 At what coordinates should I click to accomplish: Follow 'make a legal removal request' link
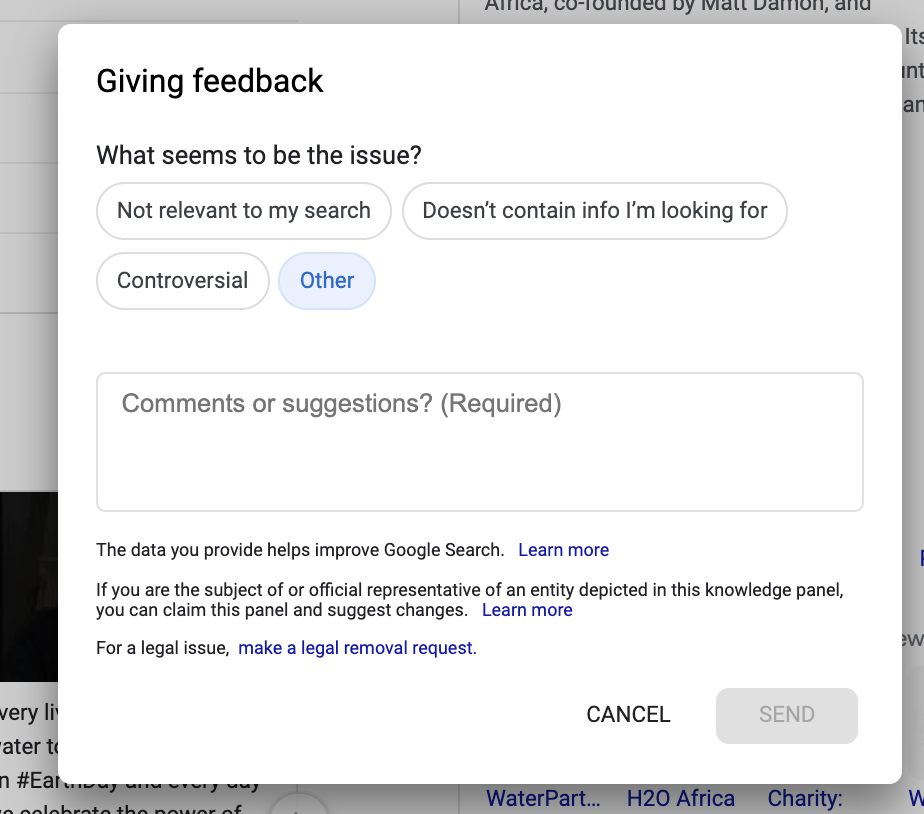point(357,648)
